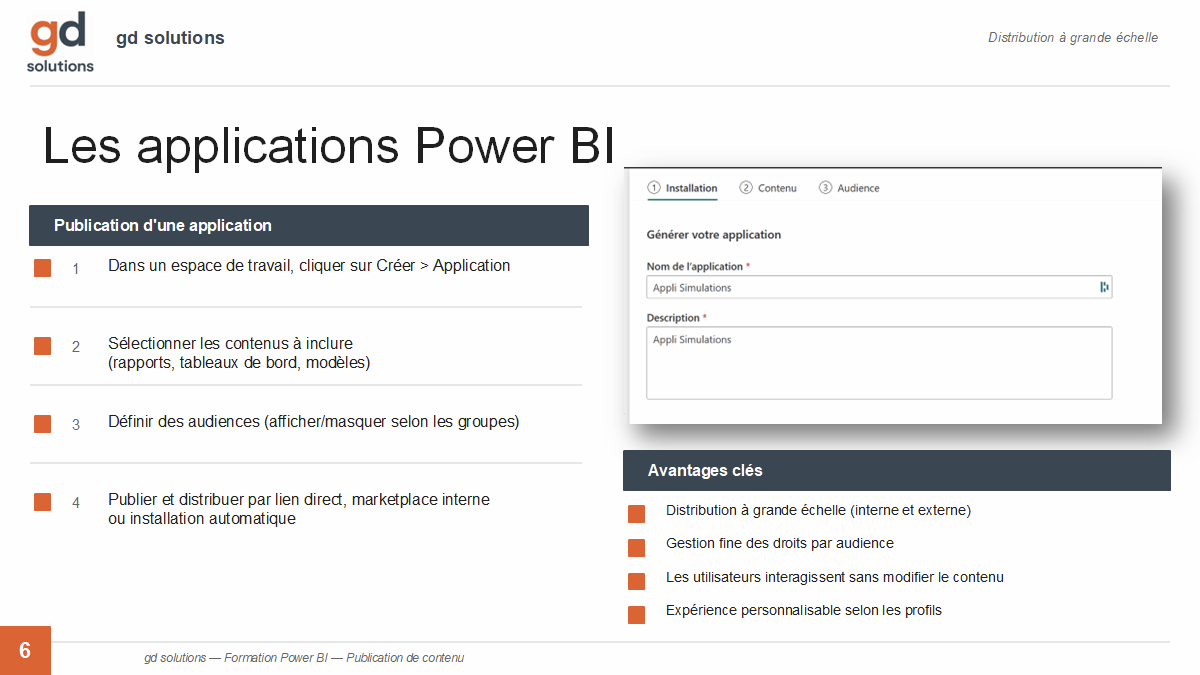The width and height of the screenshot is (1200, 675).
Task: Click the text 'Les utilisateurs interagissent sans modifier le contenu'
Action: click(835, 577)
